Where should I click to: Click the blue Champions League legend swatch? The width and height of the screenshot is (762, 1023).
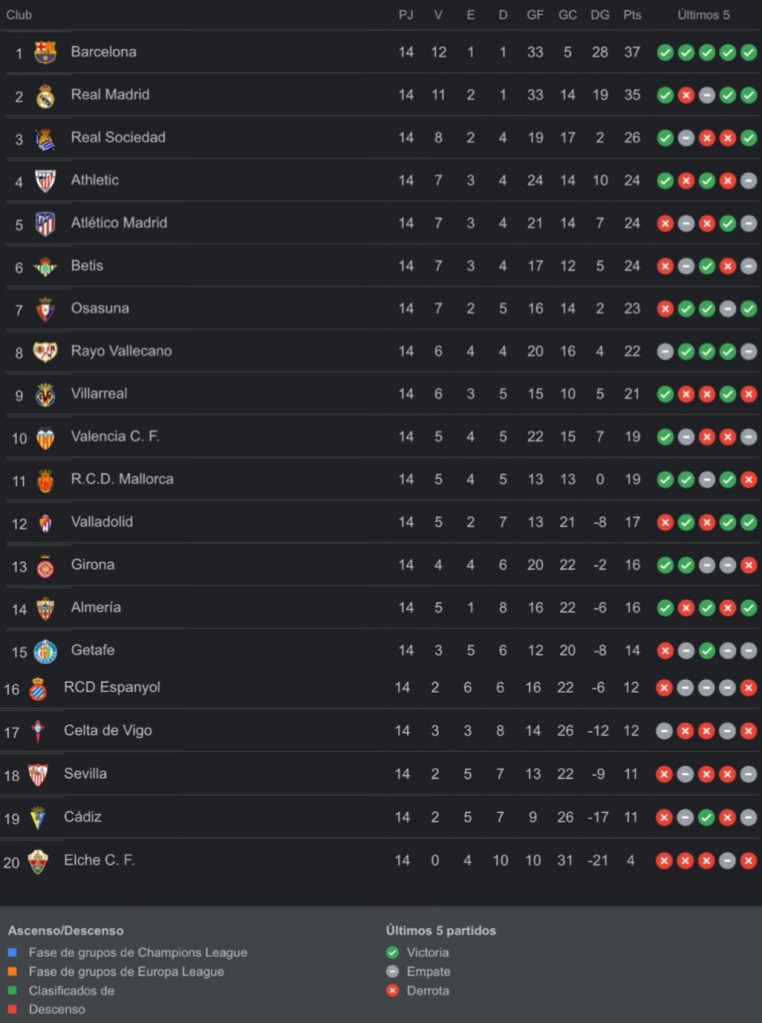tap(12, 953)
